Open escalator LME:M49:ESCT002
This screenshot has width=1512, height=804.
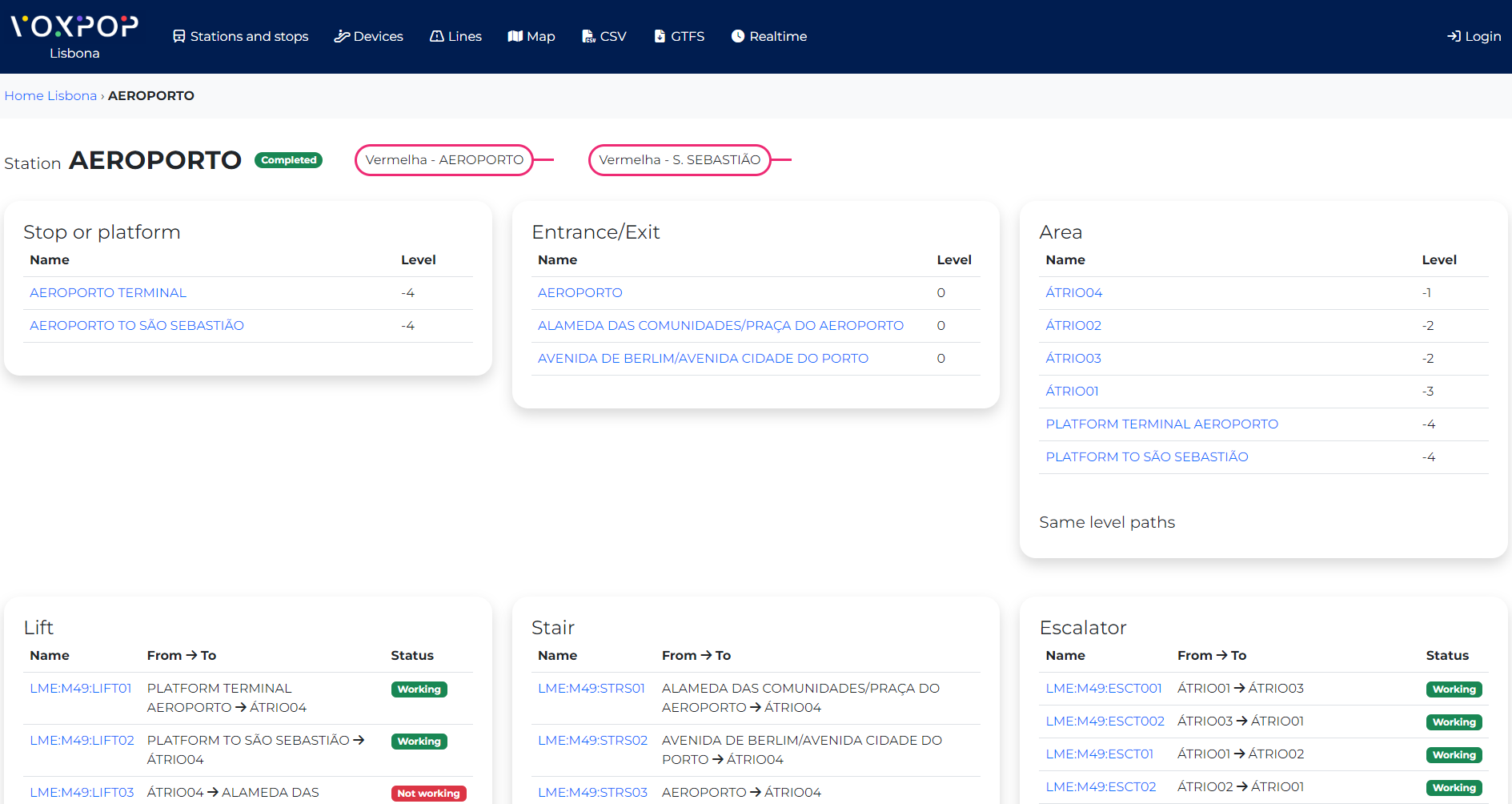pos(1105,721)
